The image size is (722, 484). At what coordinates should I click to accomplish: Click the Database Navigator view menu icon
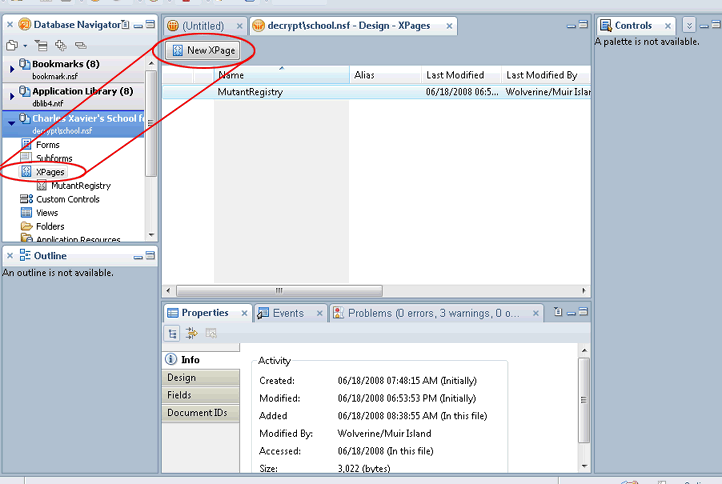(125, 25)
